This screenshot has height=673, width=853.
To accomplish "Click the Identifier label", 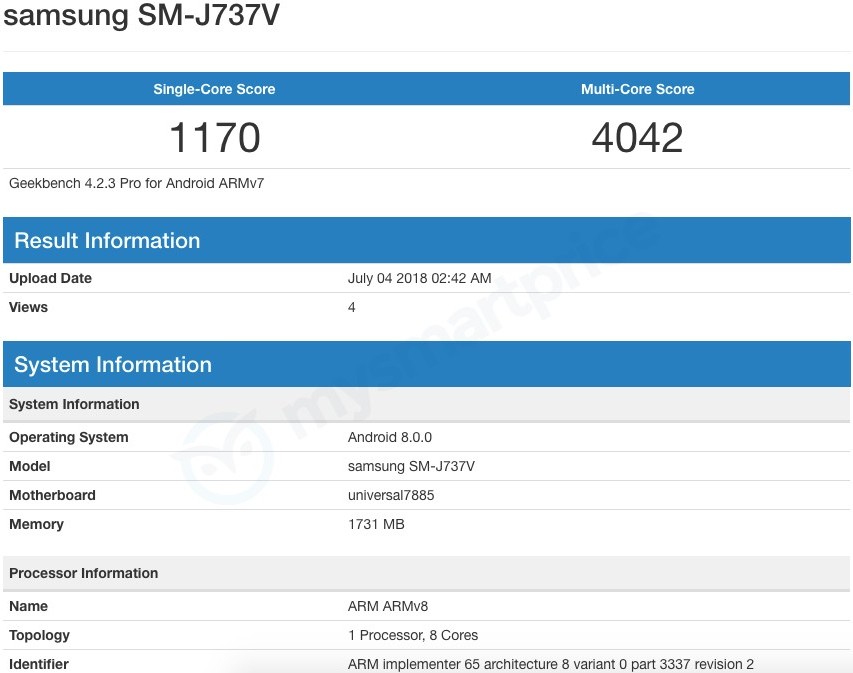I will pos(39,664).
